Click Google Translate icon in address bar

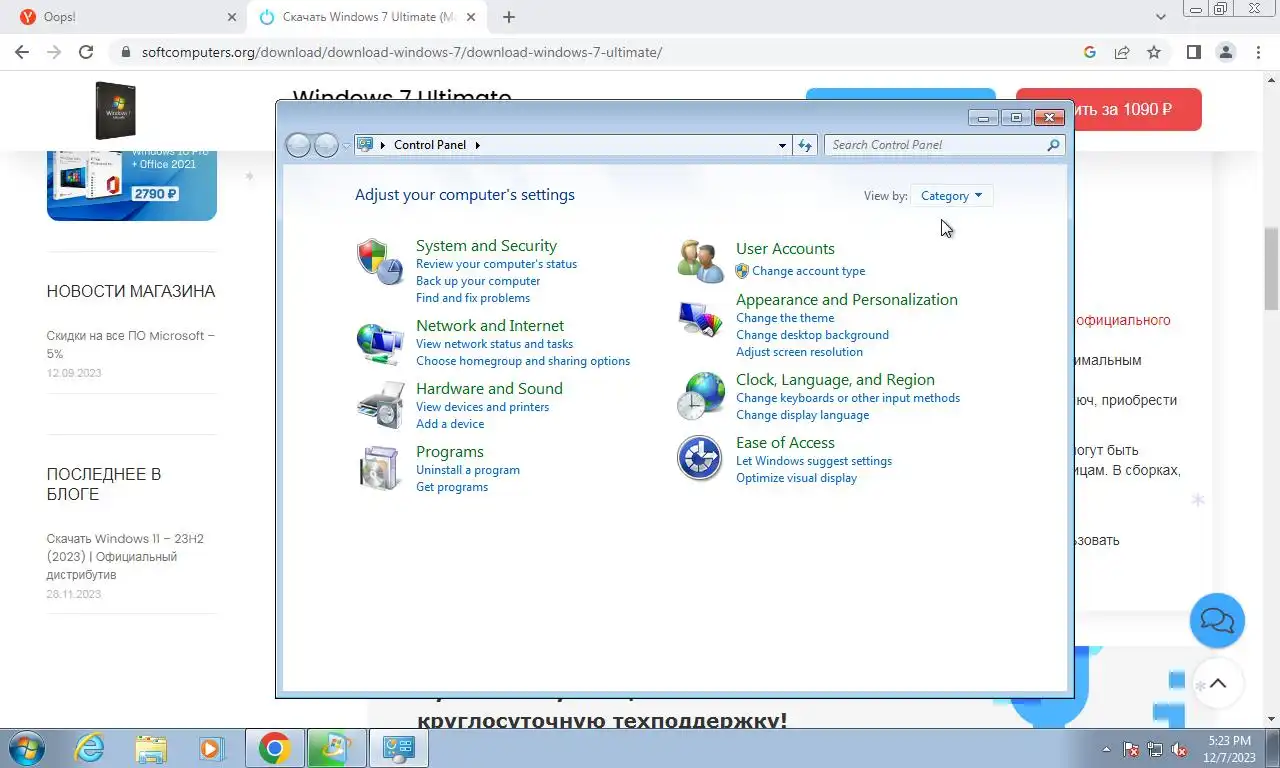[x=1090, y=52]
